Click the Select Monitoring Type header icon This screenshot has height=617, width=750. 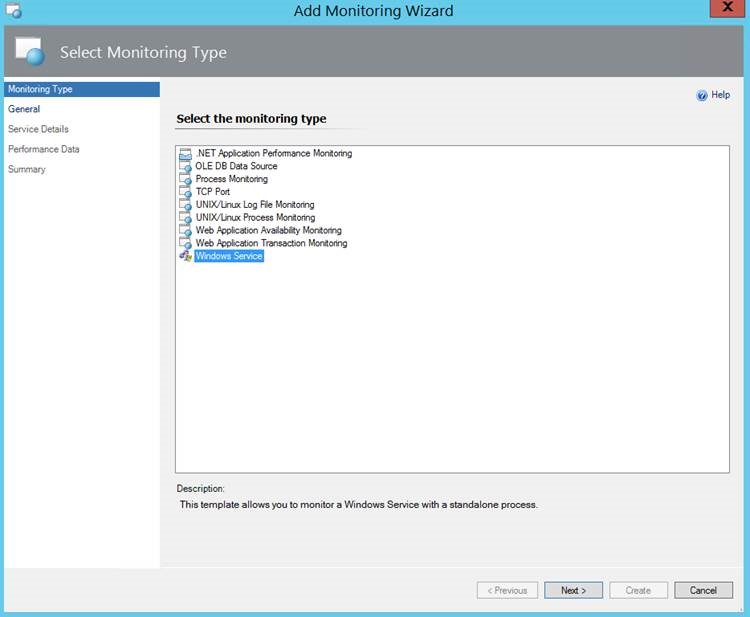(x=30, y=51)
